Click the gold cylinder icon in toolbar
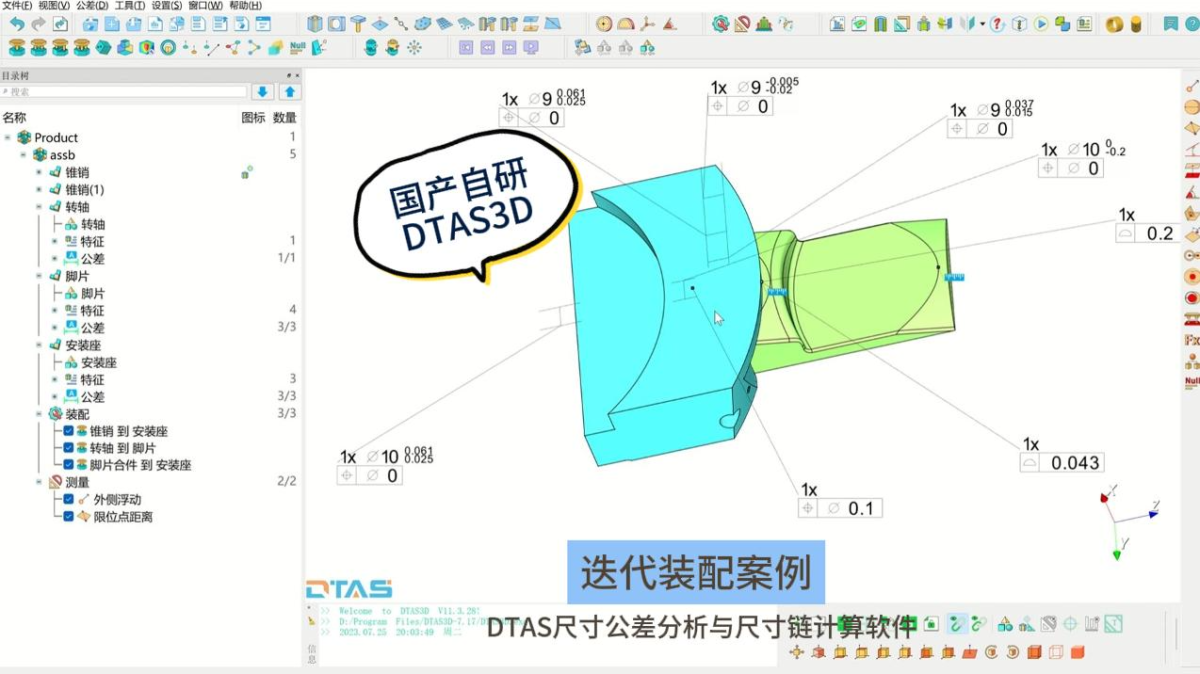Image resolution: width=1200 pixels, height=674 pixels. tap(1135, 24)
